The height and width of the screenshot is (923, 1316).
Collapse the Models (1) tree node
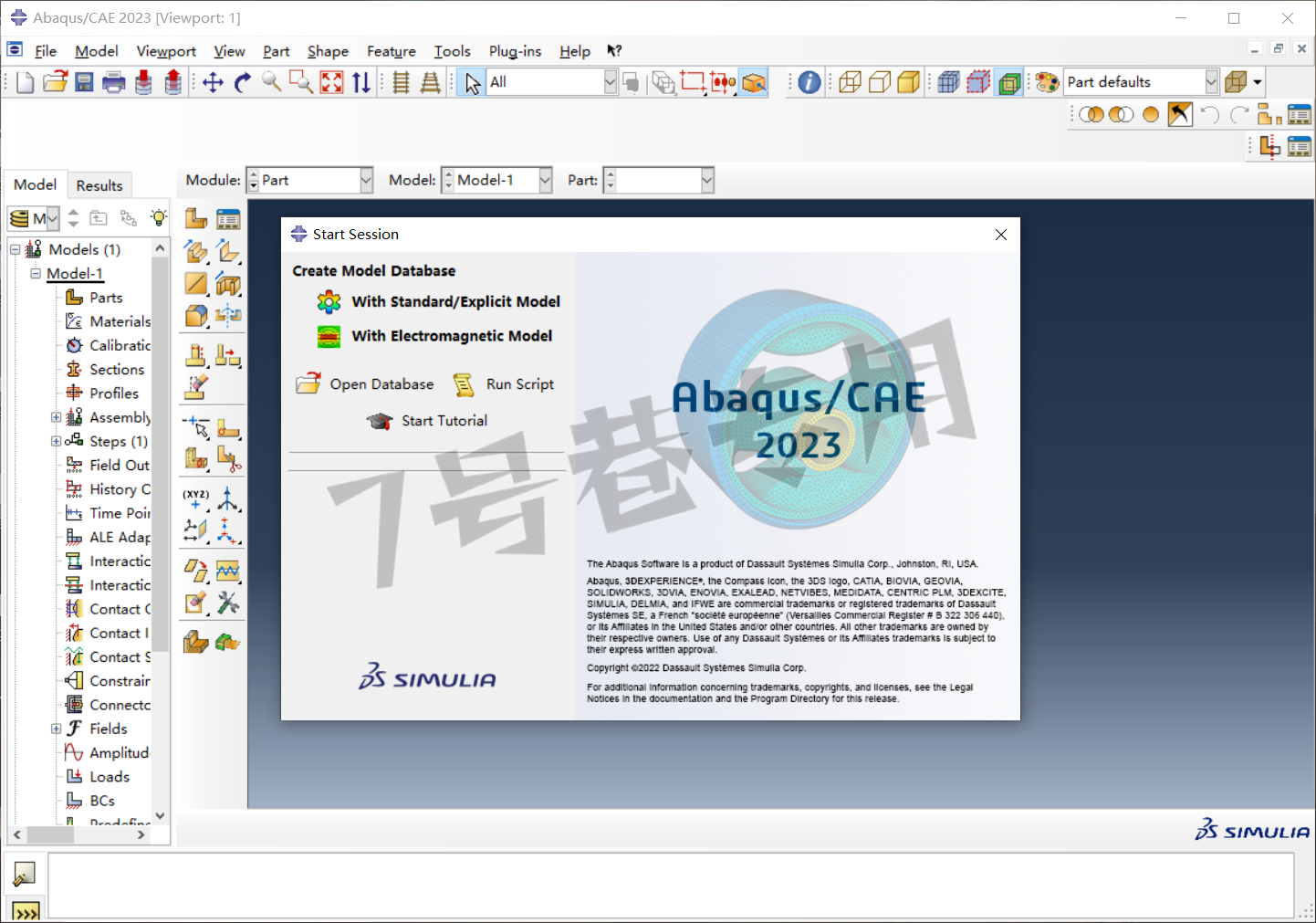click(x=16, y=249)
